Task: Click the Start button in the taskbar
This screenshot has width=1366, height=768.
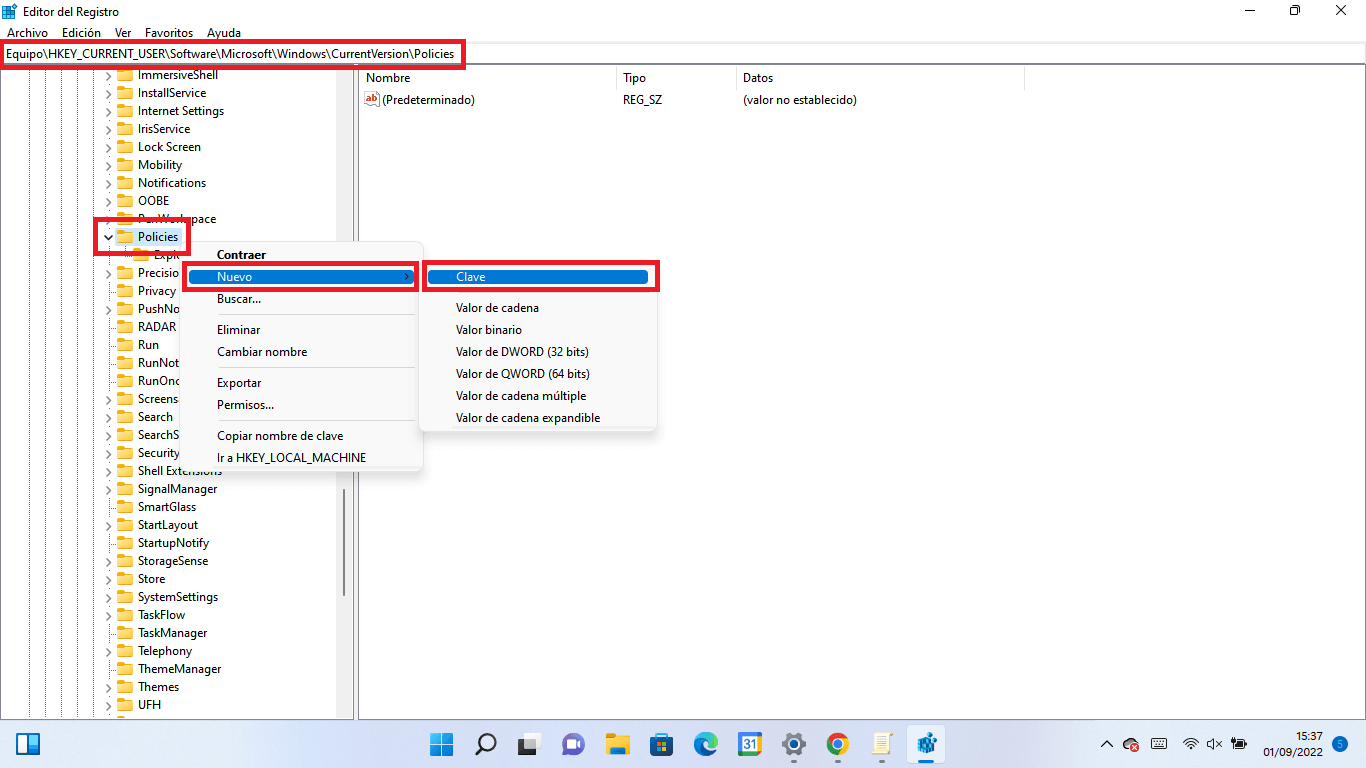Action: [x=441, y=744]
